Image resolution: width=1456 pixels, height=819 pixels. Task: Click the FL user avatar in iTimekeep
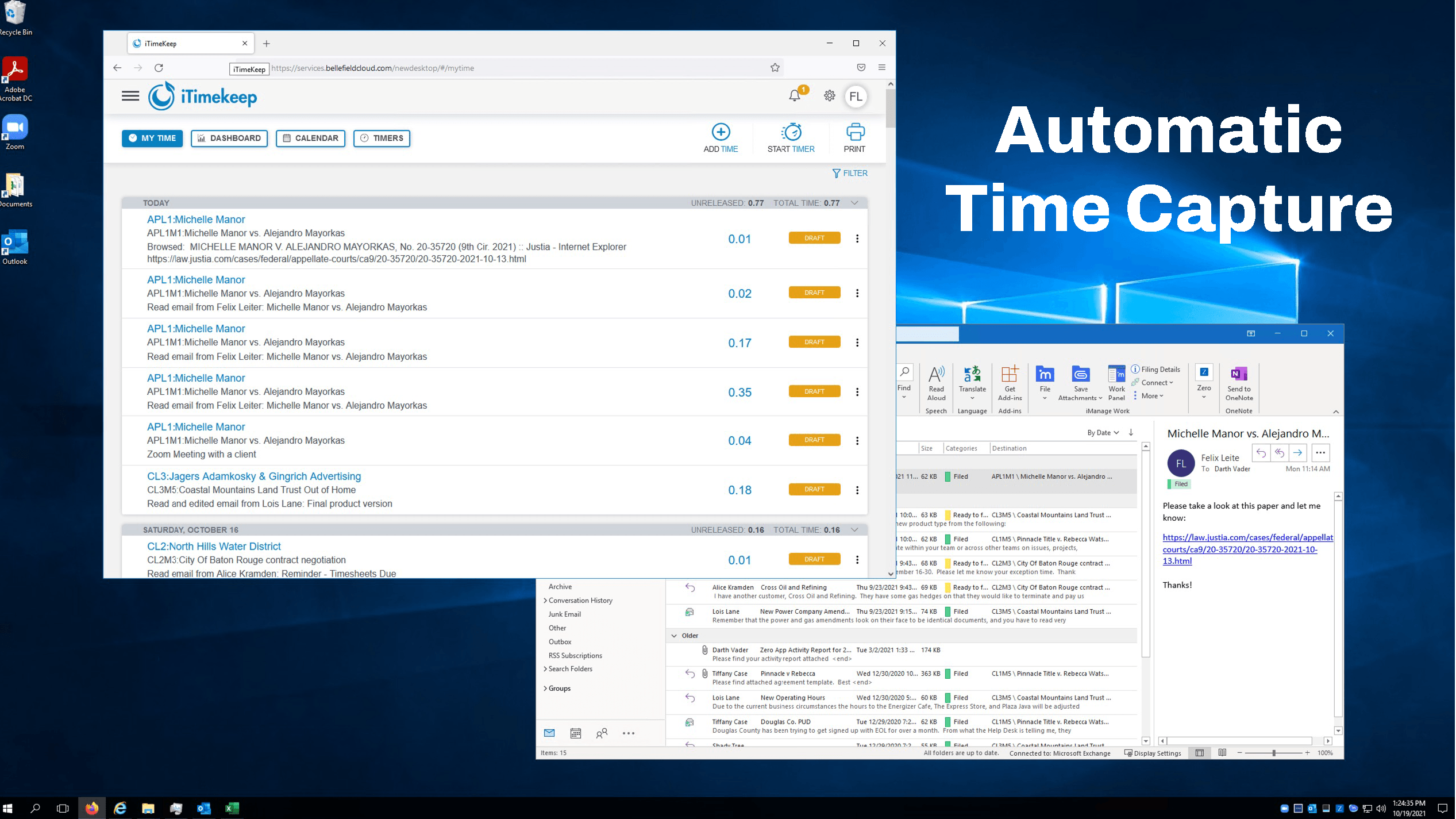tap(856, 97)
